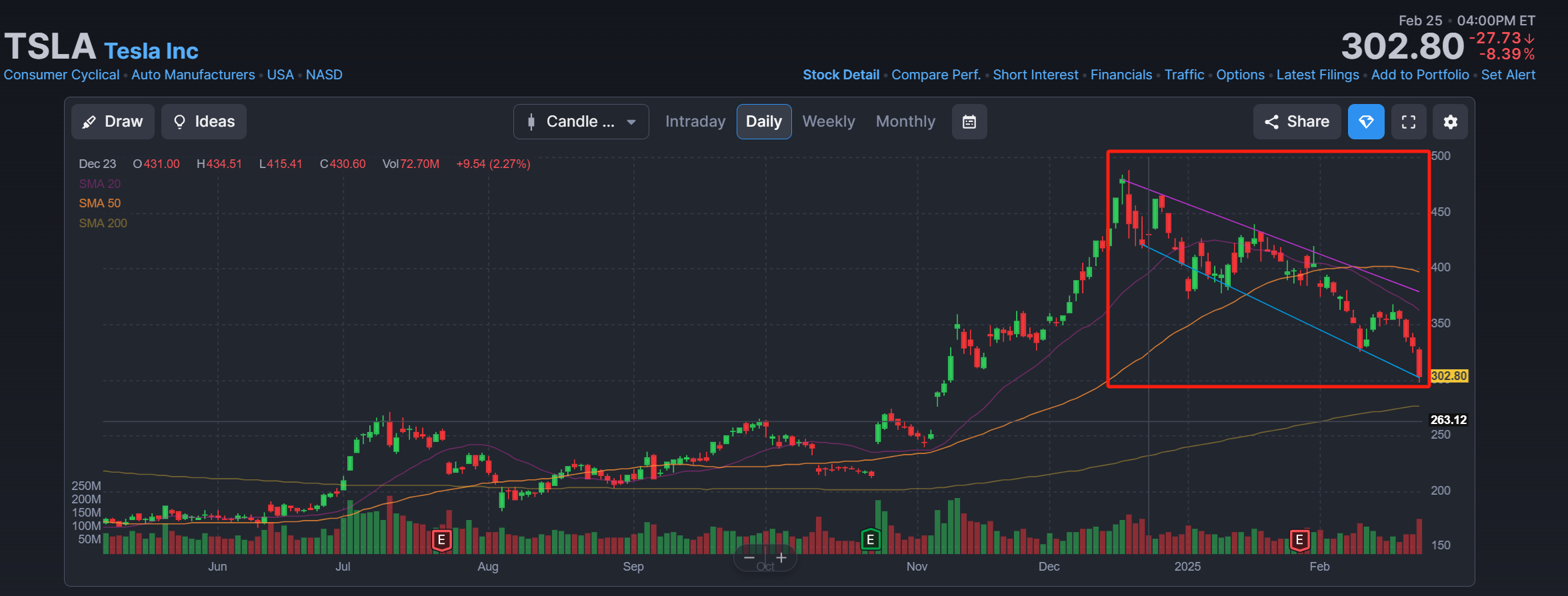Zoom in with the plus button
This screenshot has width=1568, height=596.
[x=781, y=557]
